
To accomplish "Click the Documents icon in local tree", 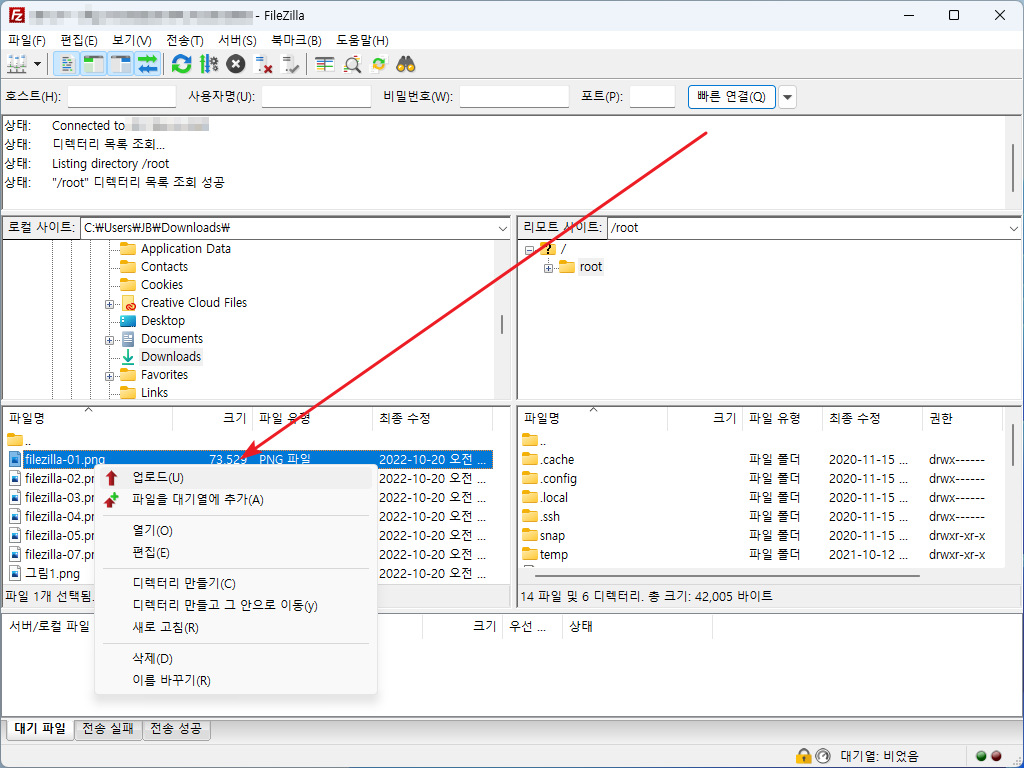I will [x=129, y=339].
